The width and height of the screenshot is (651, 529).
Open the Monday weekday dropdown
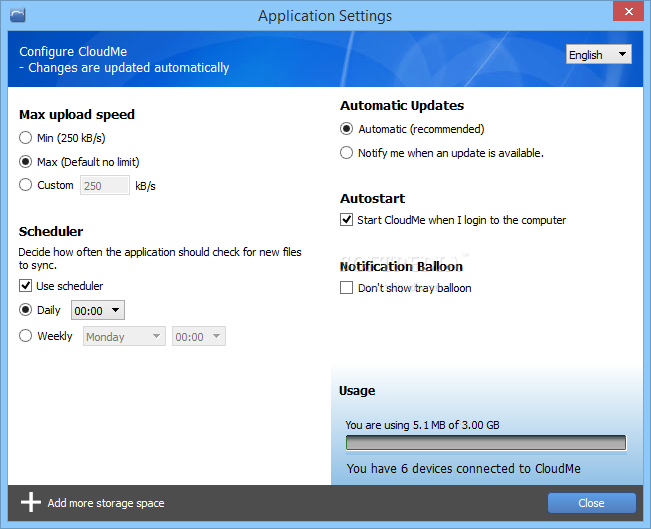[x=124, y=336]
